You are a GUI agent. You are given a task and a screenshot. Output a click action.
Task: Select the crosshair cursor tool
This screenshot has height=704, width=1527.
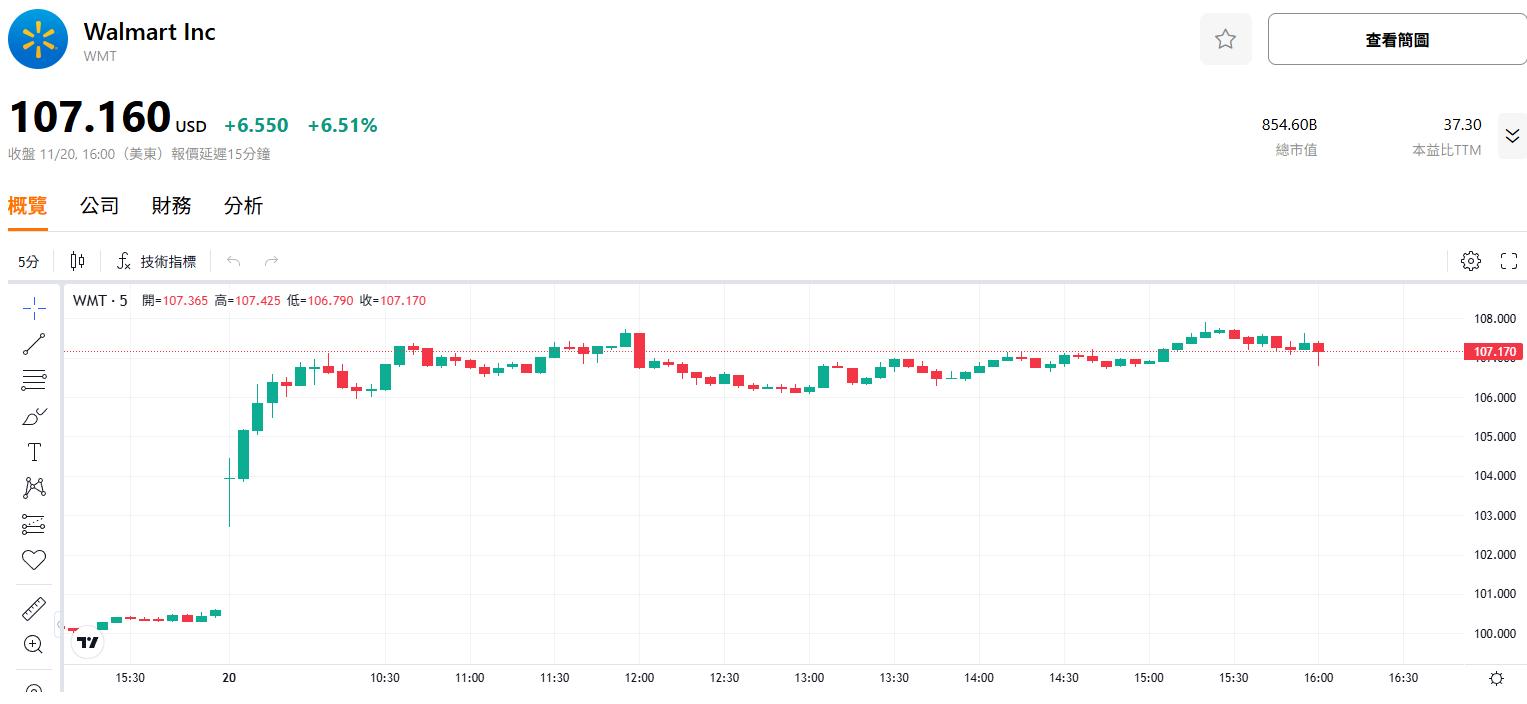click(34, 309)
